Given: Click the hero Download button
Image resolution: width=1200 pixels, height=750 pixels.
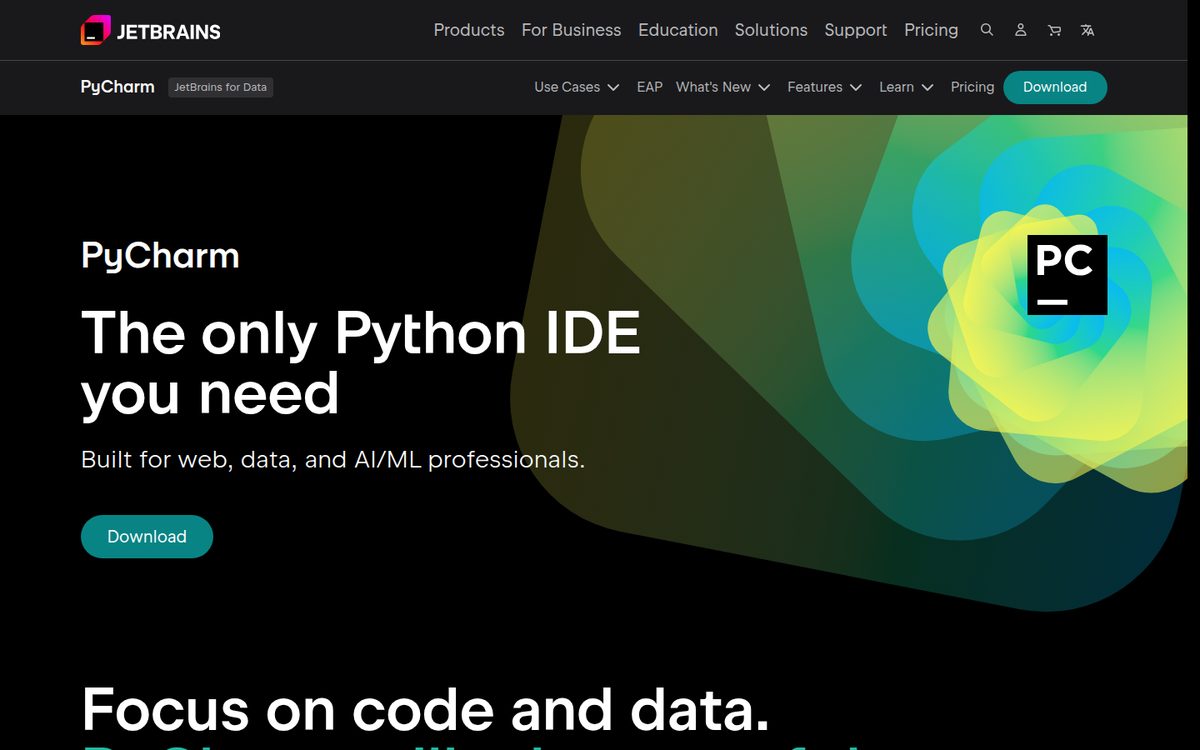Looking at the screenshot, I should [x=147, y=536].
